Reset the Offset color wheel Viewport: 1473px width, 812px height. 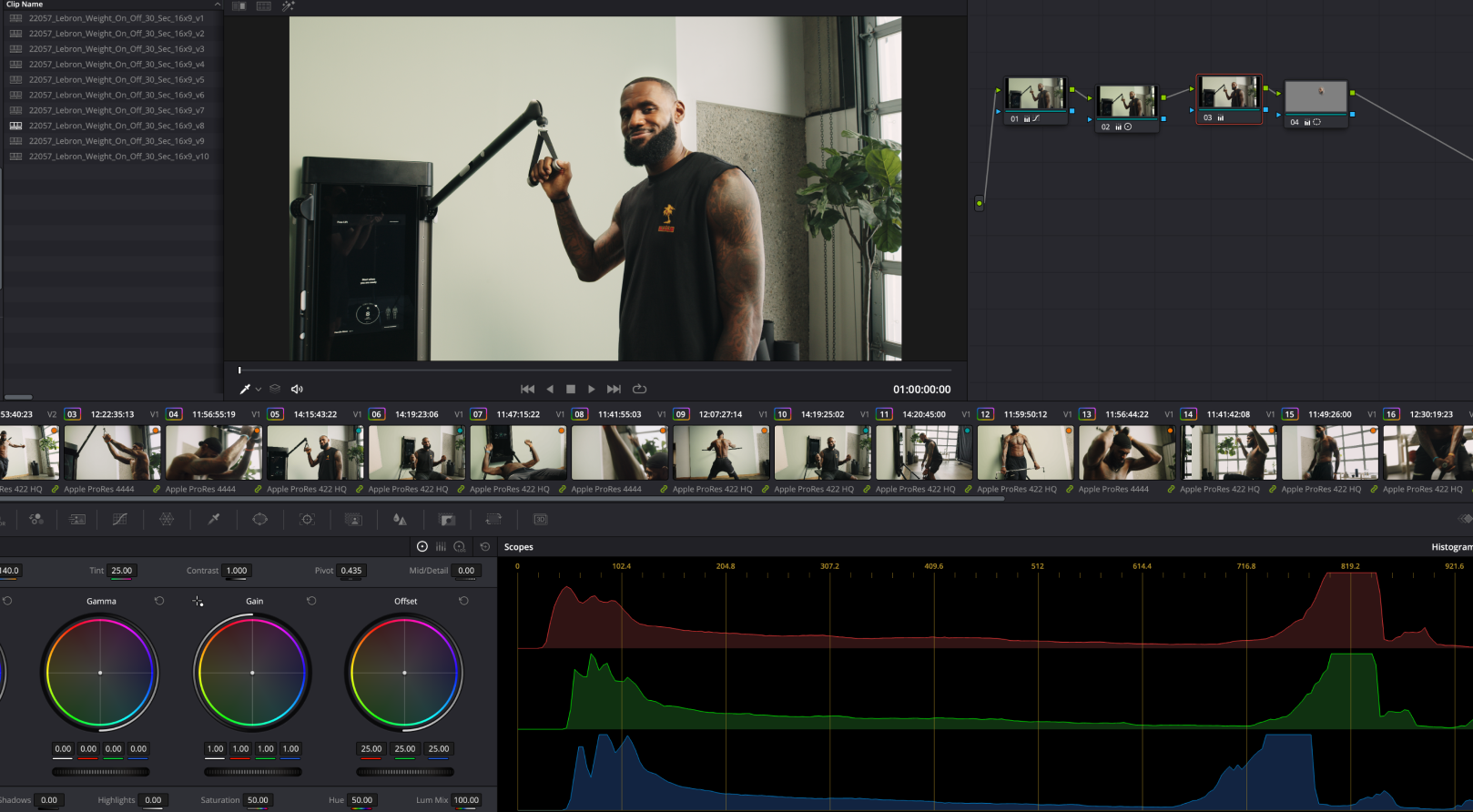463,601
